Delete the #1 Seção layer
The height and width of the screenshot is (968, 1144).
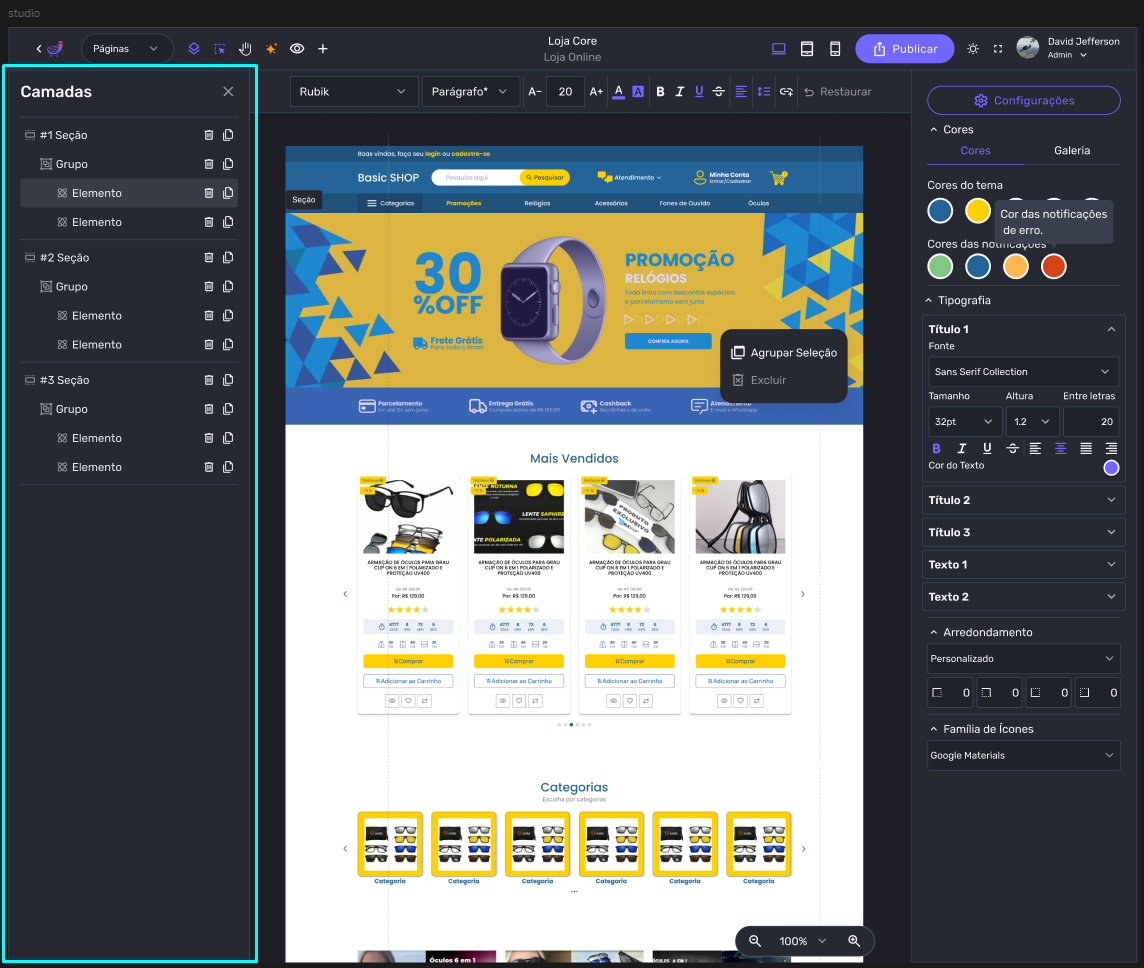(x=209, y=135)
